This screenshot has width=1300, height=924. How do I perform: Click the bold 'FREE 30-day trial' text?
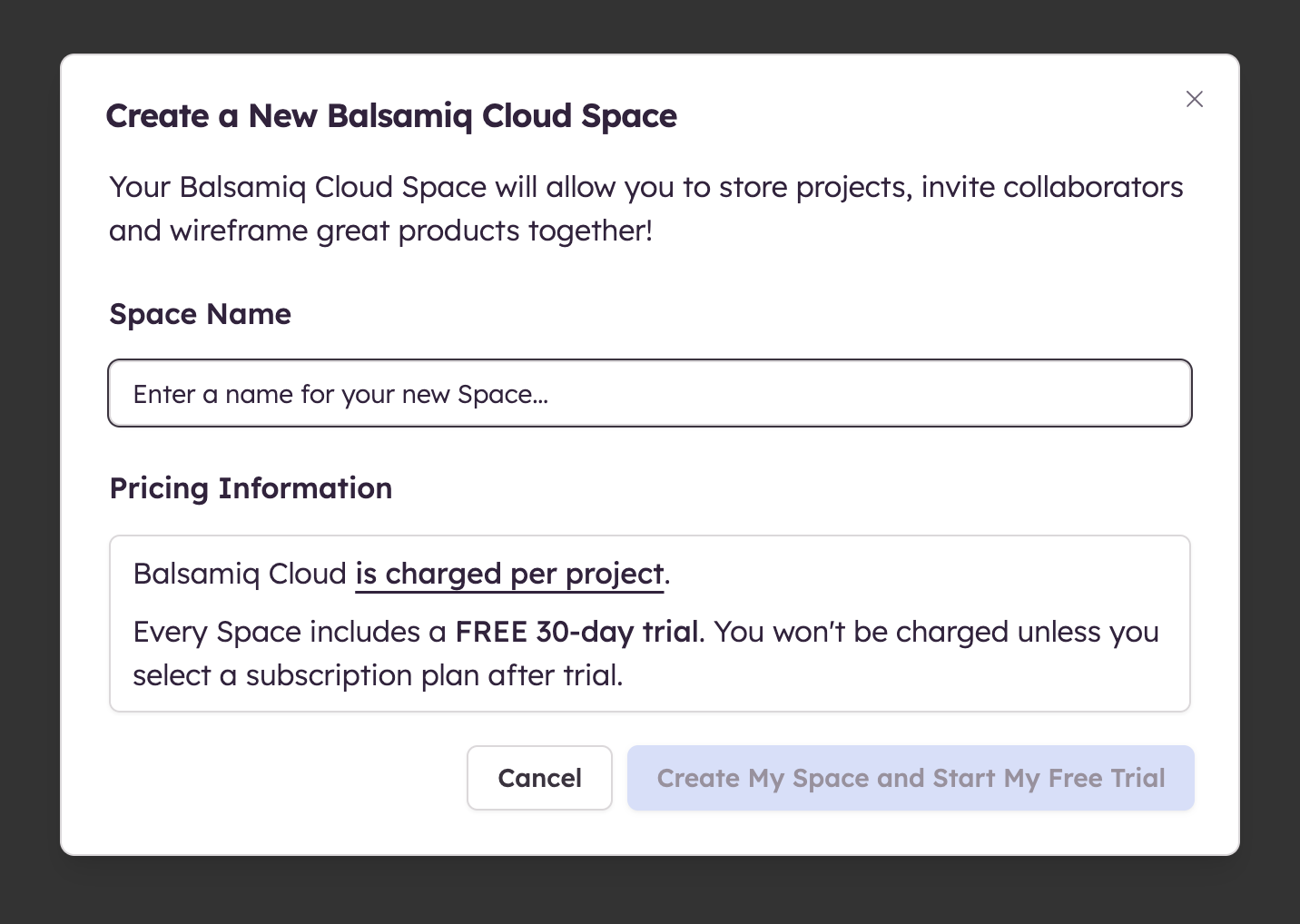click(576, 632)
